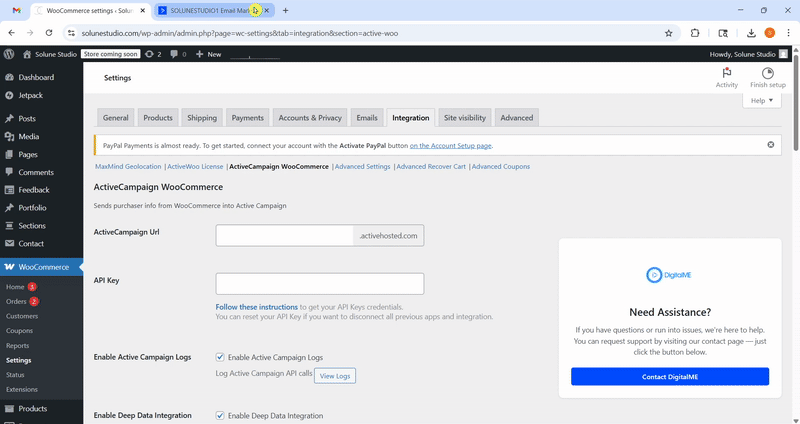This screenshot has width=800, height=424.
Task: Open the WooCommerce sidebar menu
Action: point(41,267)
